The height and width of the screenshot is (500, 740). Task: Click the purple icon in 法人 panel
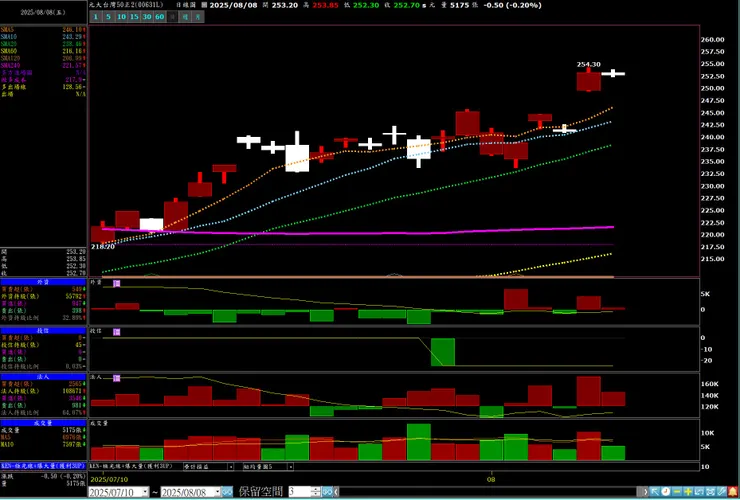pyautogui.click(x=117, y=378)
